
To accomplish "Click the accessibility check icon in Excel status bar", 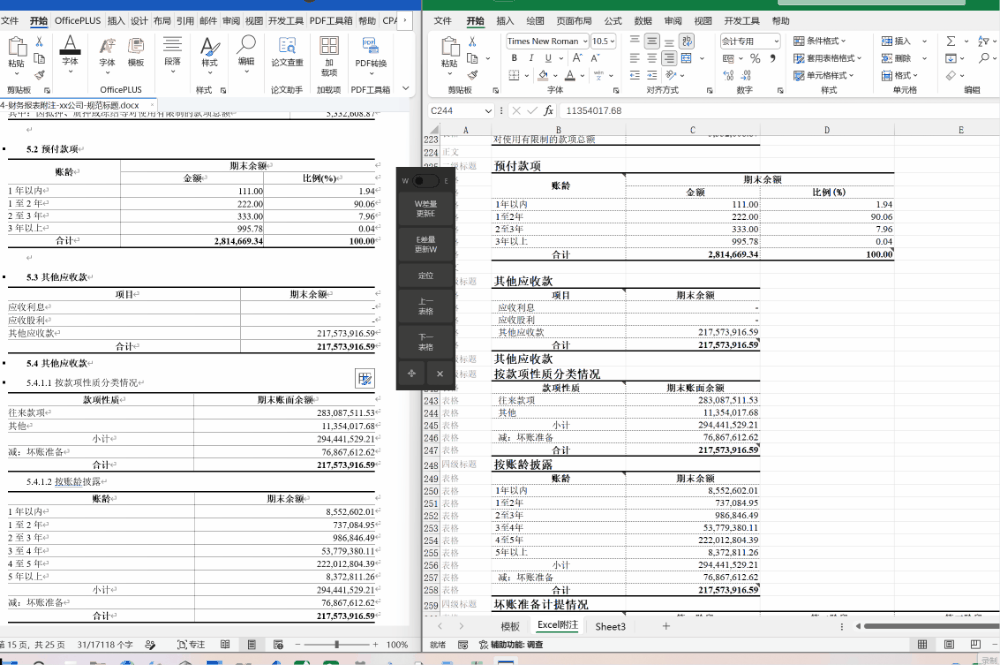I will [484, 645].
